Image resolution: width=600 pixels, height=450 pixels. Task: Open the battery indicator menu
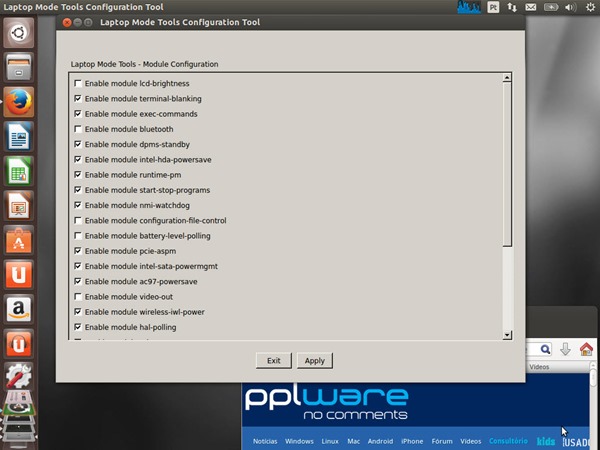551,7
